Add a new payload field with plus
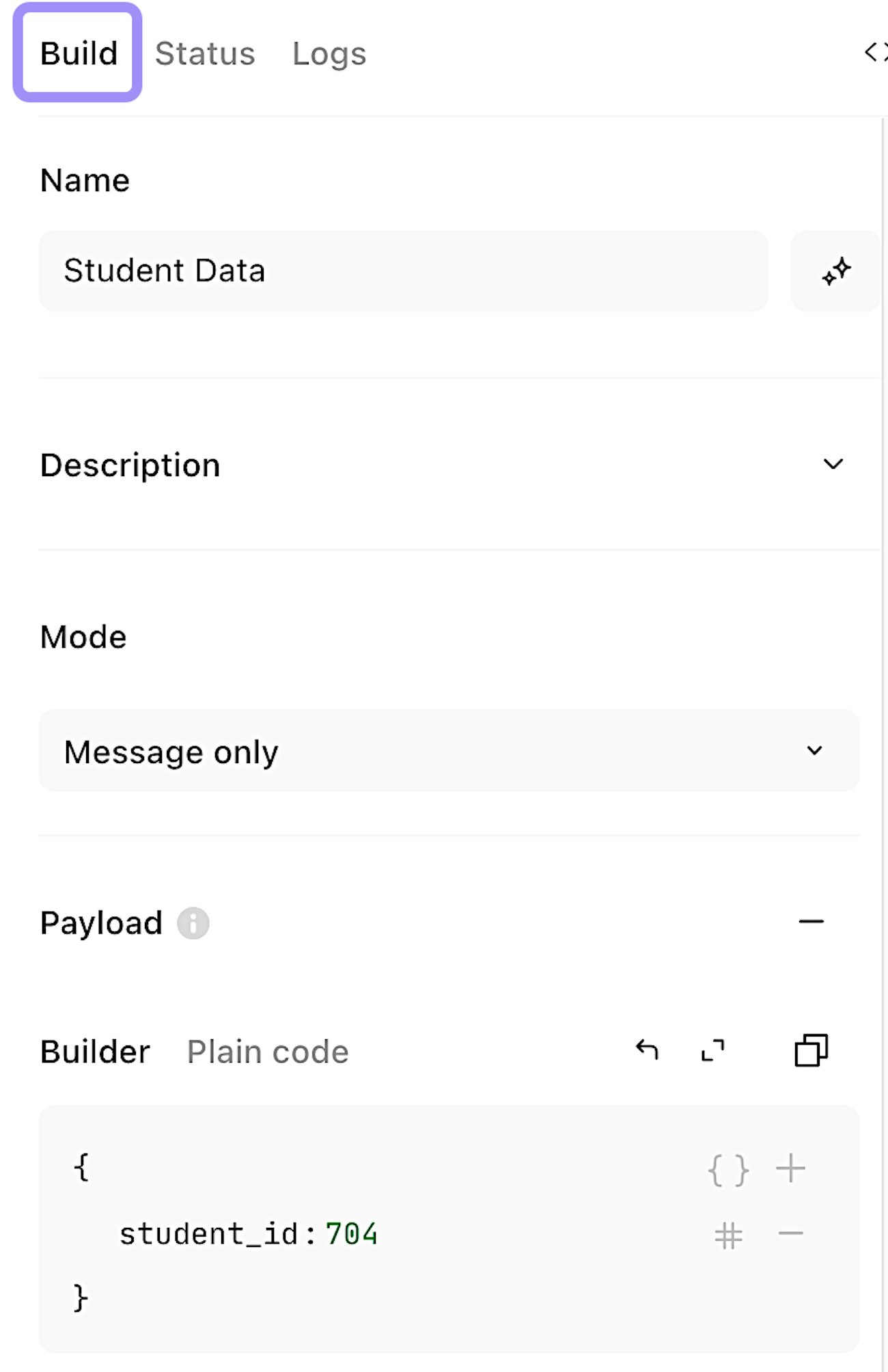The height and width of the screenshot is (1372, 888). [790, 1168]
